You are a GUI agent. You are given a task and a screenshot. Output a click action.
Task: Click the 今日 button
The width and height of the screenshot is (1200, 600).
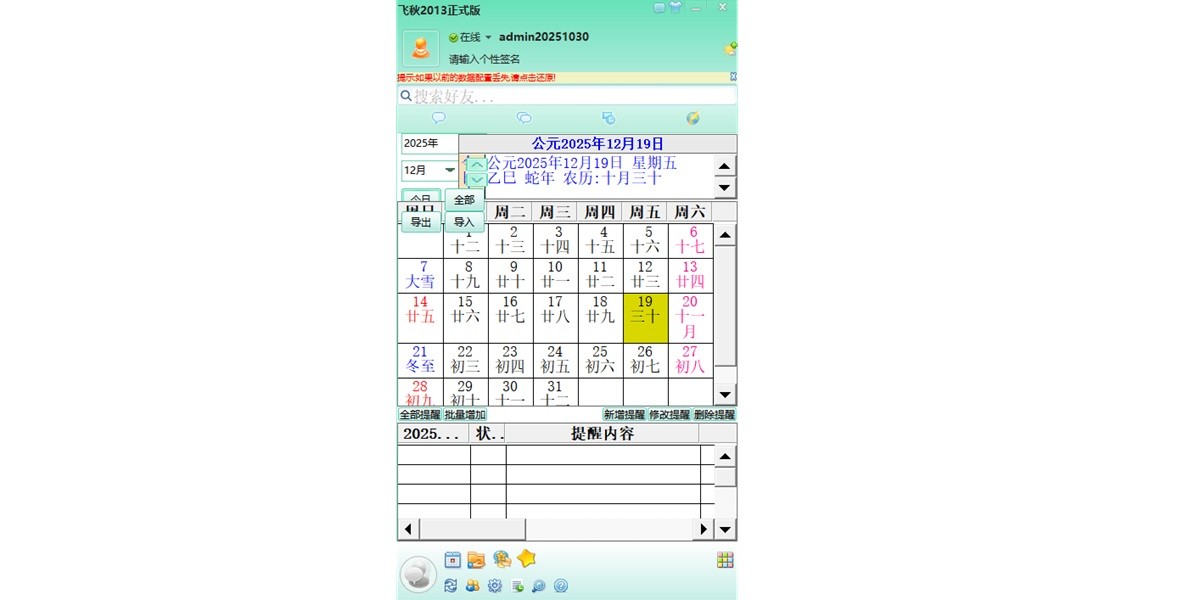click(x=419, y=199)
